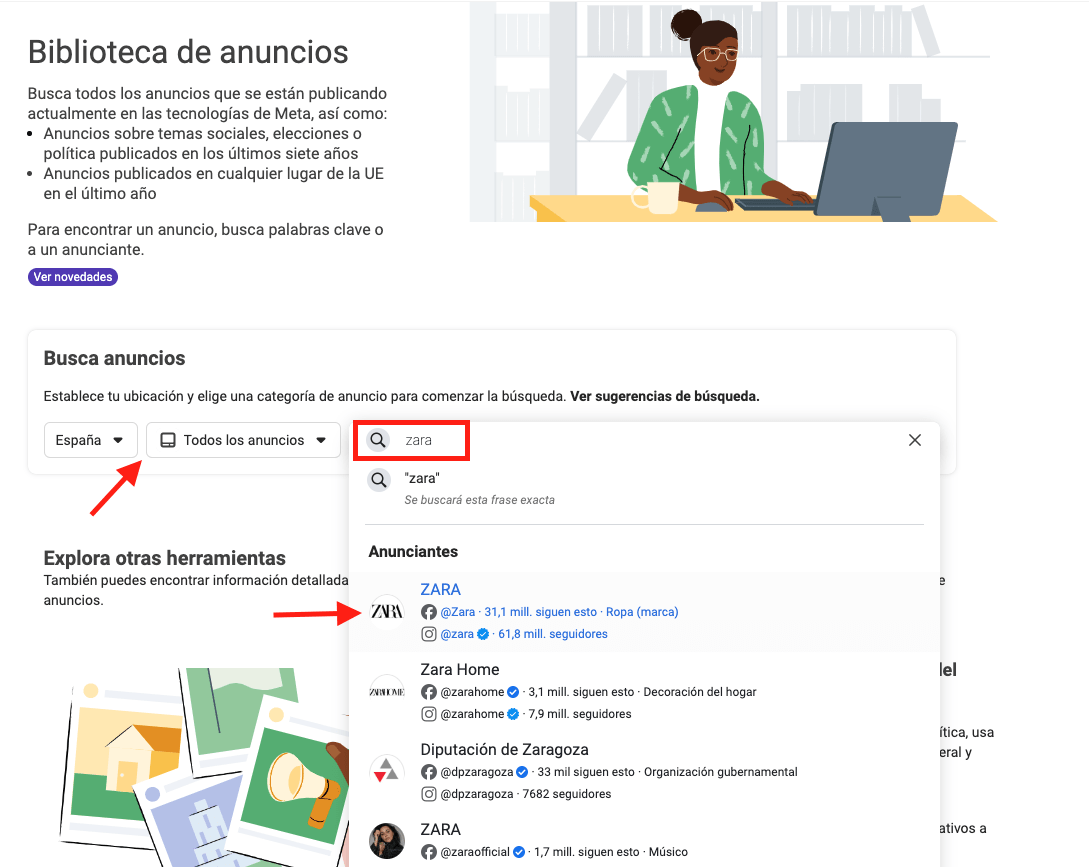The width and height of the screenshot is (1089, 867).
Task: Click the Facebook icon next to @Zara
Action: [429, 612]
